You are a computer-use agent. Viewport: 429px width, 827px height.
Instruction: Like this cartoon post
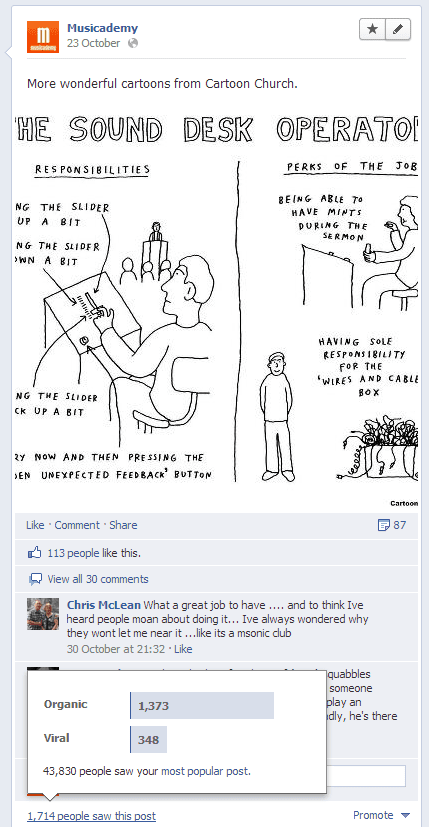coord(35,525)
